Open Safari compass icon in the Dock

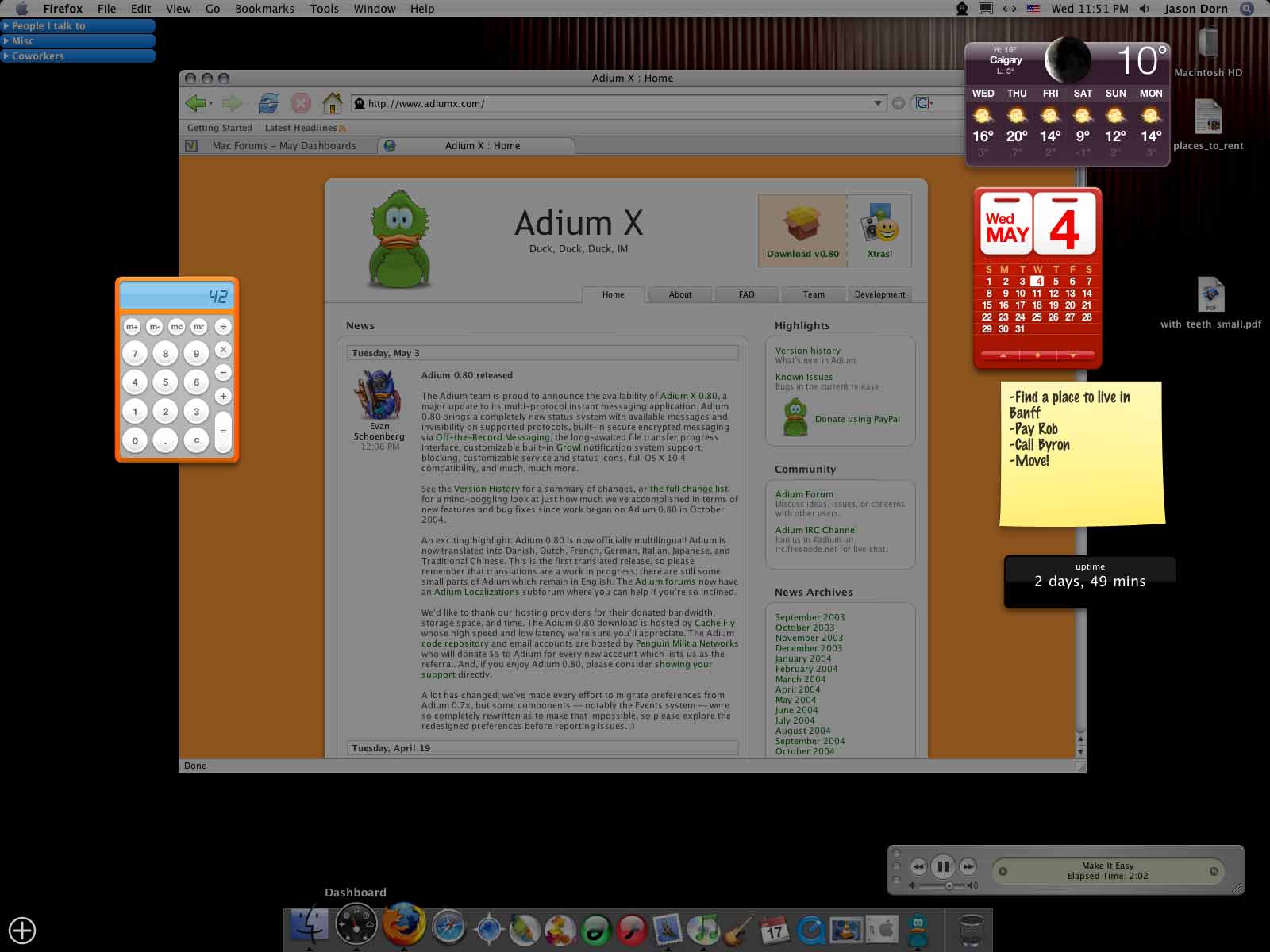click(x=448, y=927)
